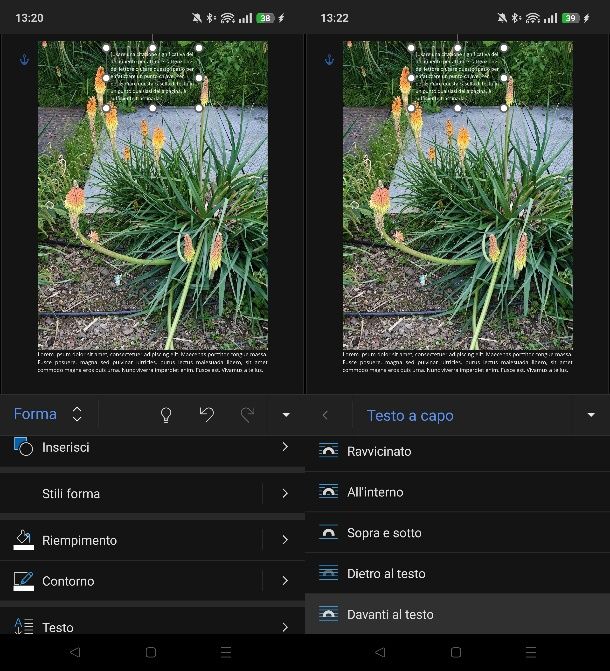610x671 pixels.
Task: Go back using the arrow beside Testo a capo
Action: (325, 415)
